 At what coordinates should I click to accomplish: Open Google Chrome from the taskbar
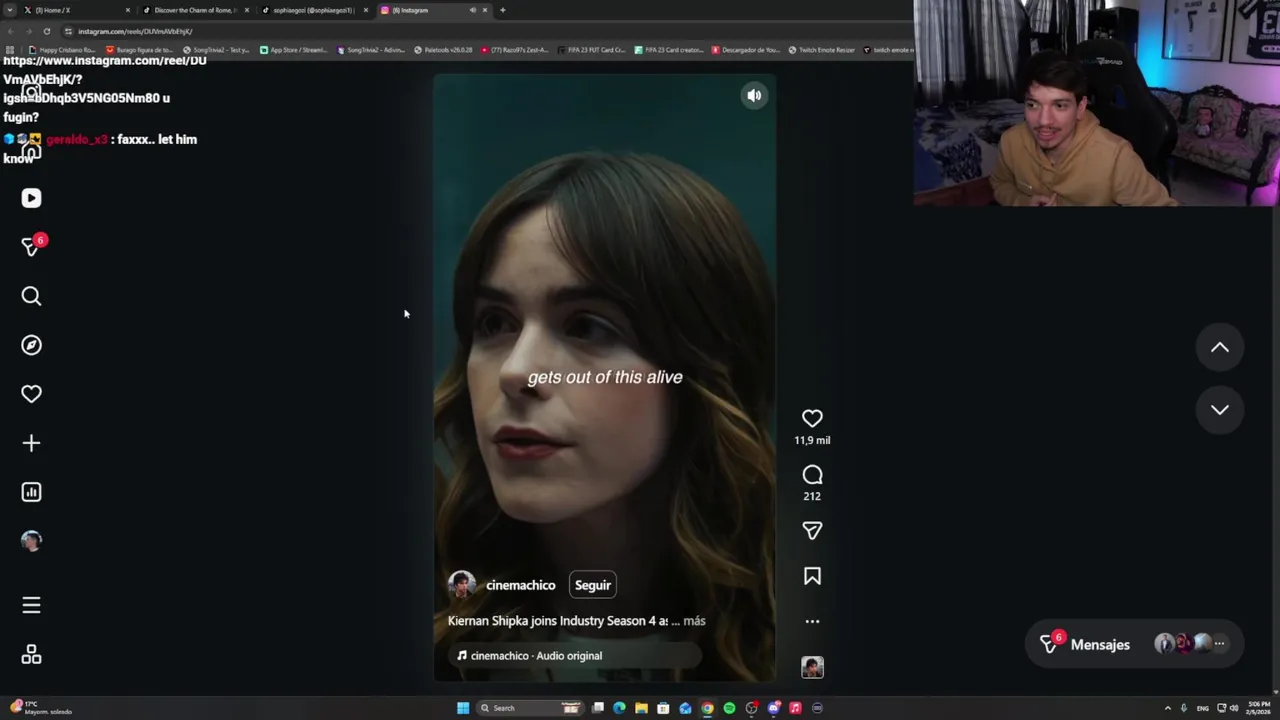pos(707,708)
